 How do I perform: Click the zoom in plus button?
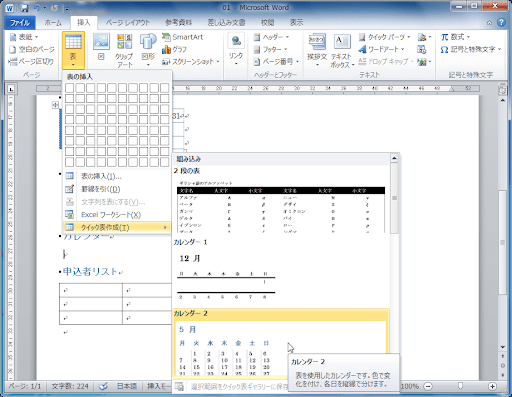[x=492, y=386]
